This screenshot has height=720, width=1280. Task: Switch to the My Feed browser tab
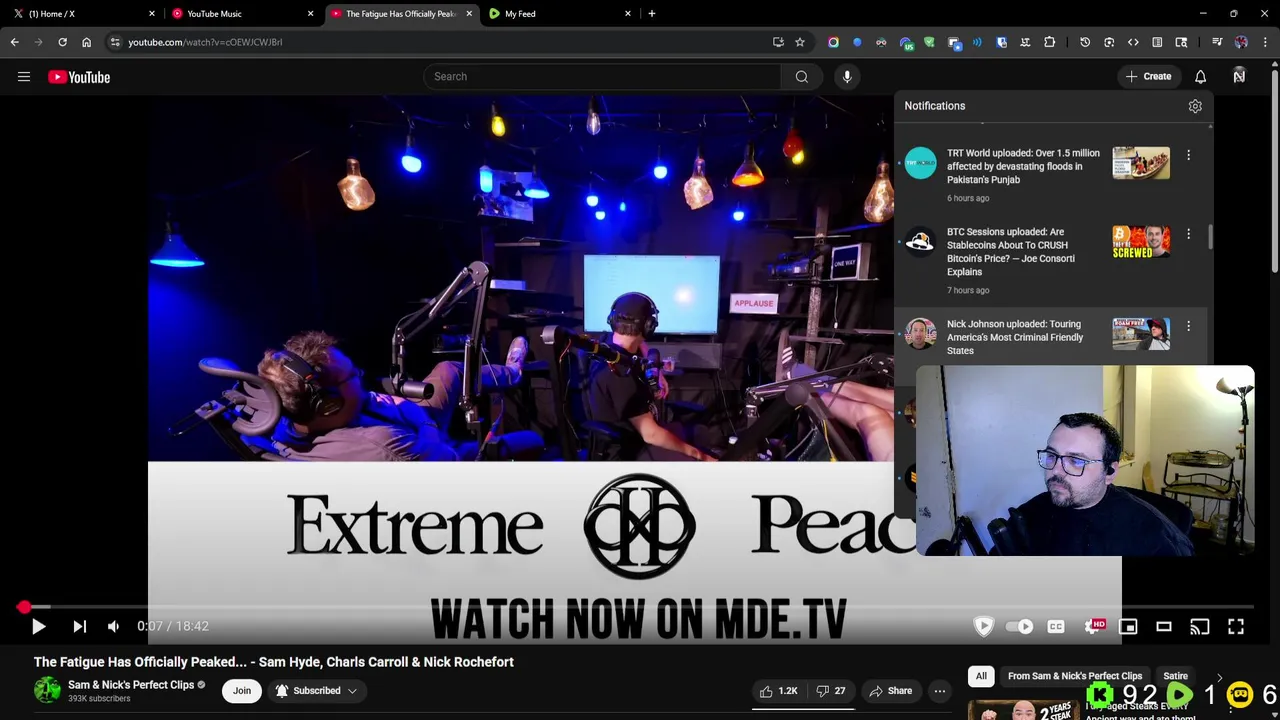click(560, 14)
